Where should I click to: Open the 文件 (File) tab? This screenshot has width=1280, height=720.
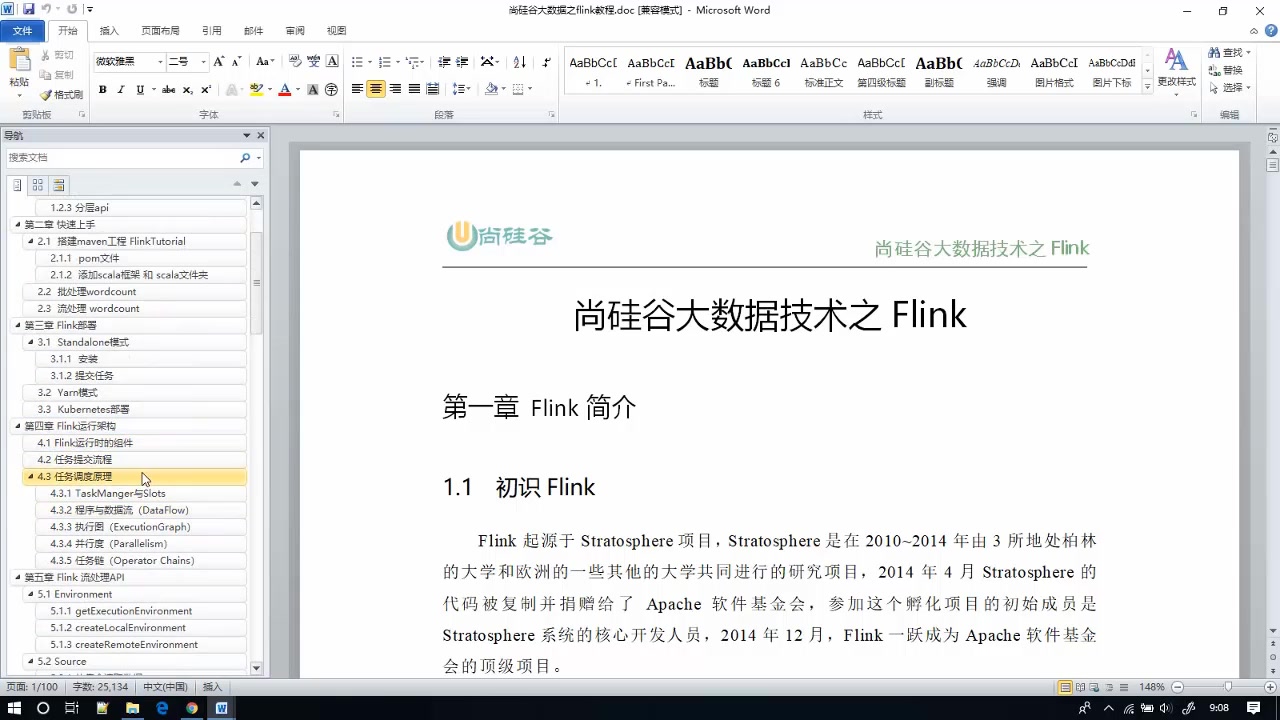click(22, 31)
